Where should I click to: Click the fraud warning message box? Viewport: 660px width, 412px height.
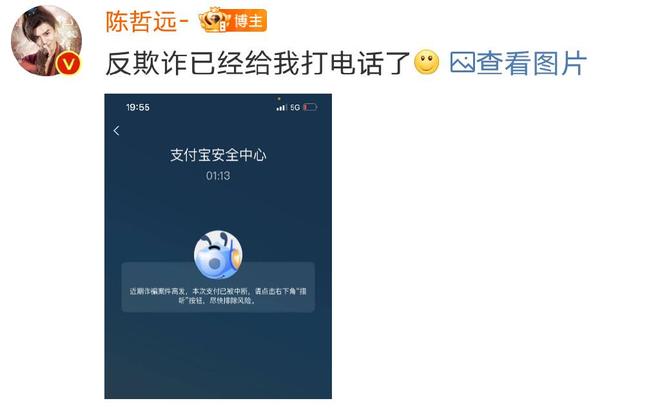point(218,287)
